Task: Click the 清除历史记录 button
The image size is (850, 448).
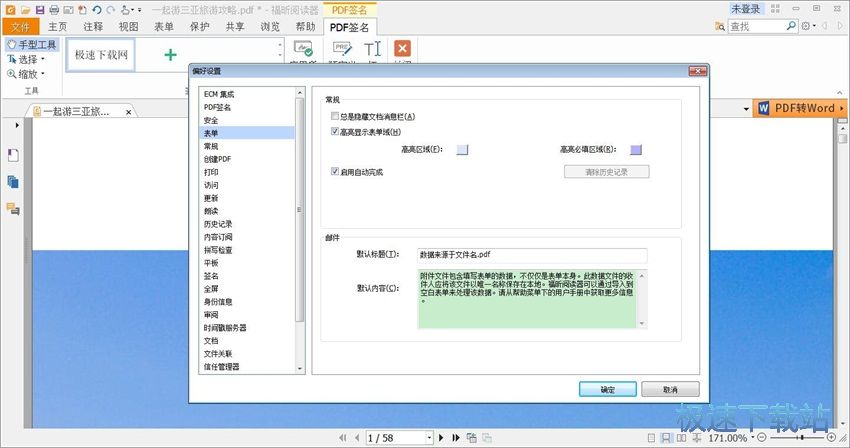Action: (607, 172)
